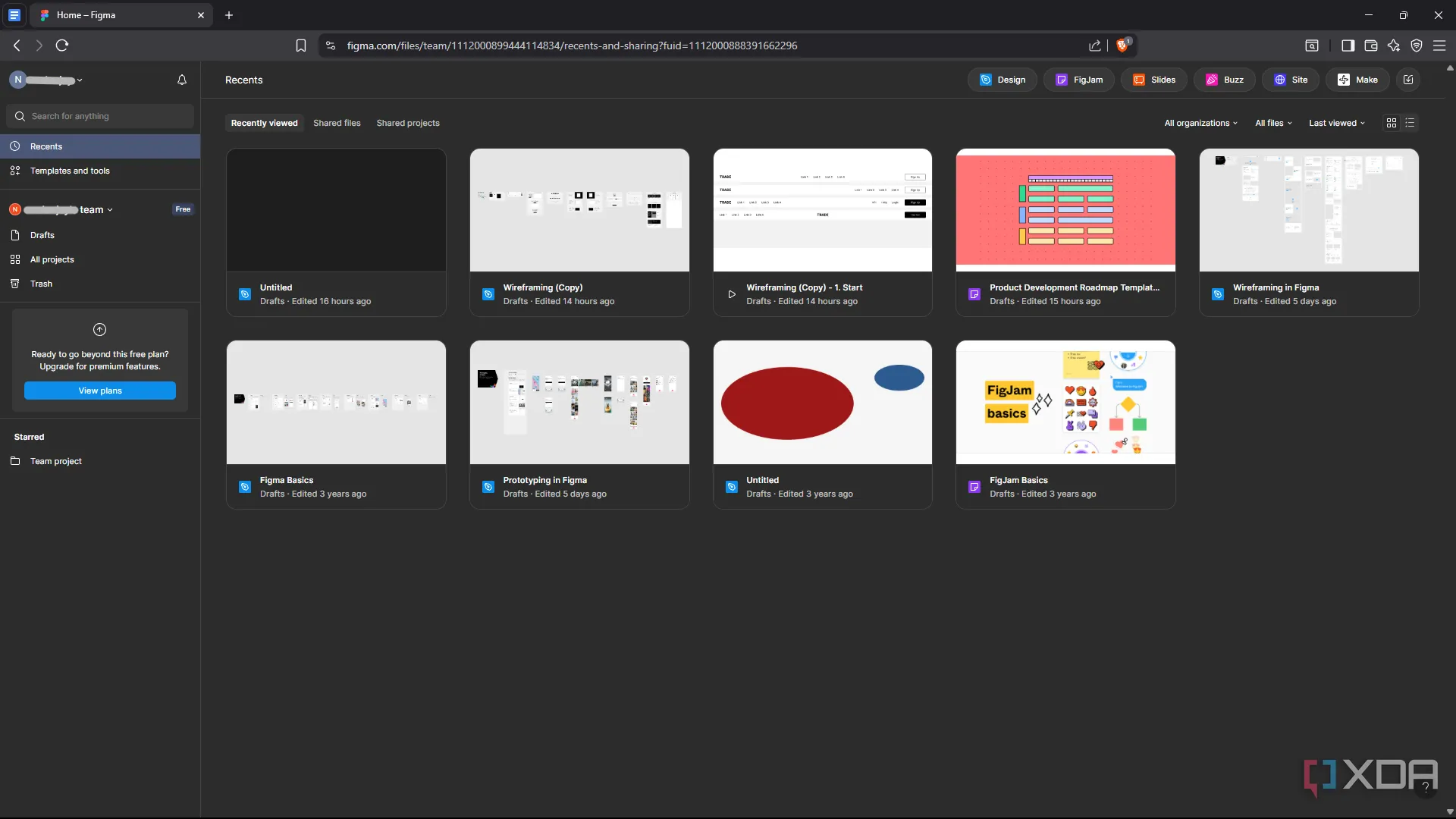1456x819 pixels.
Task: Open the dark Untitled file thumbnail
Action: click(336, 210)
